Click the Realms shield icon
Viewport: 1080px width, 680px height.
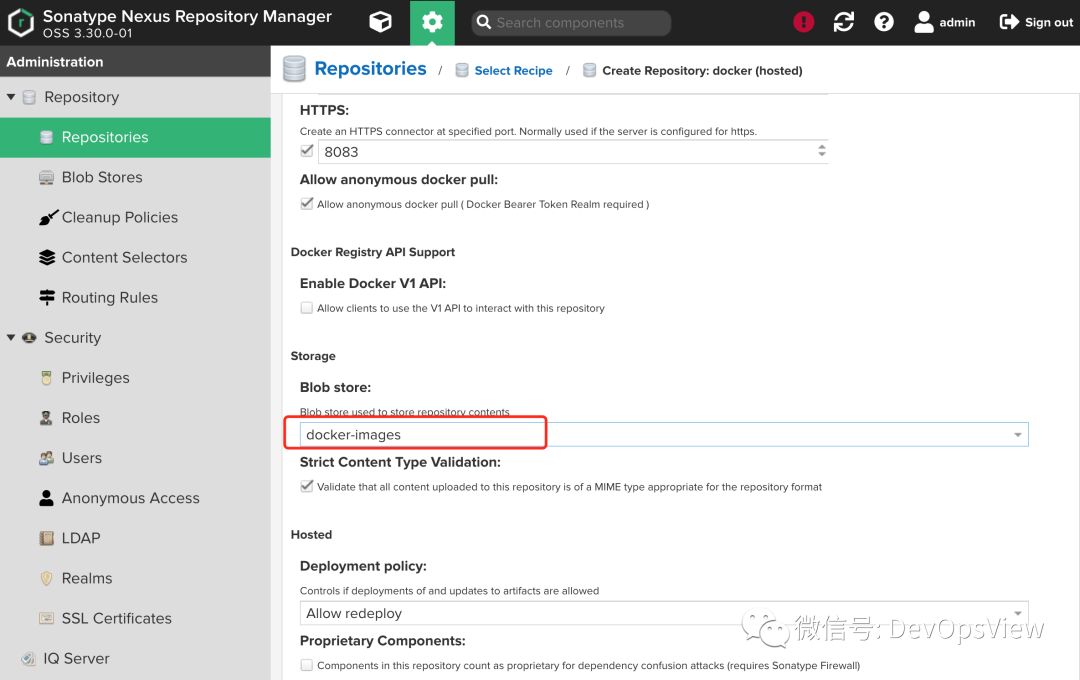46,578
